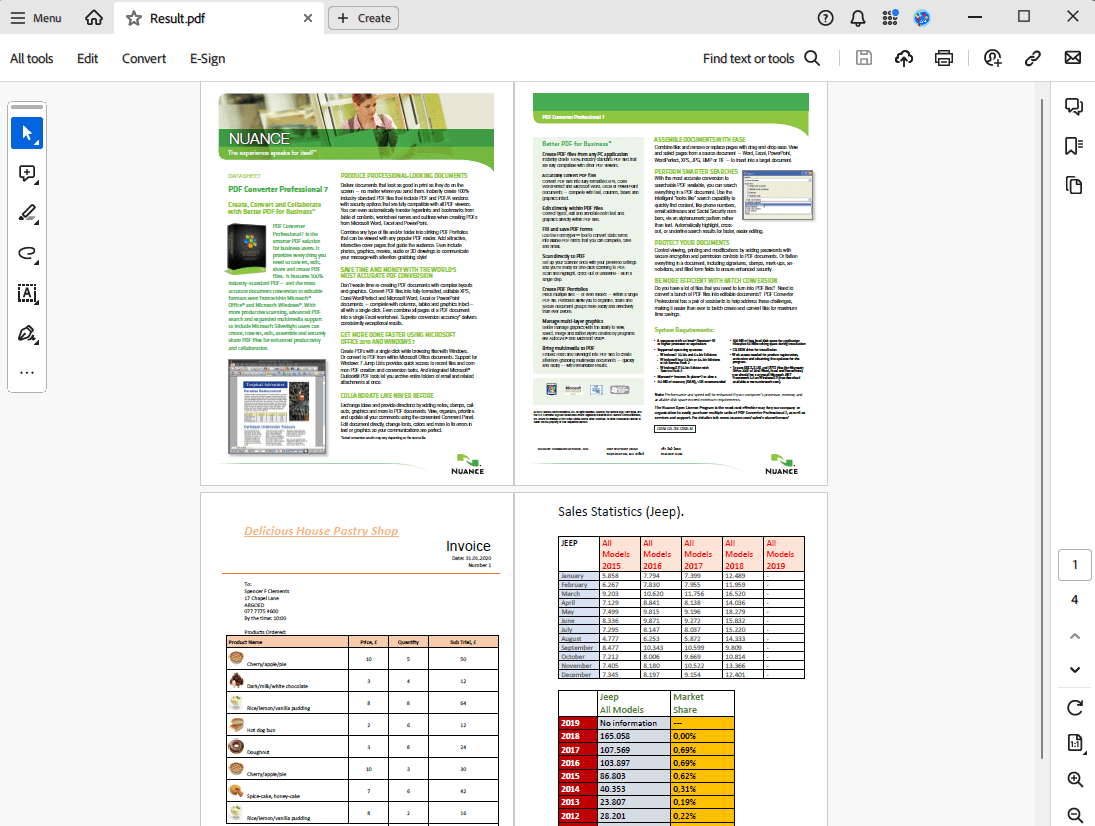Click All tools in the toolbar

32,58
